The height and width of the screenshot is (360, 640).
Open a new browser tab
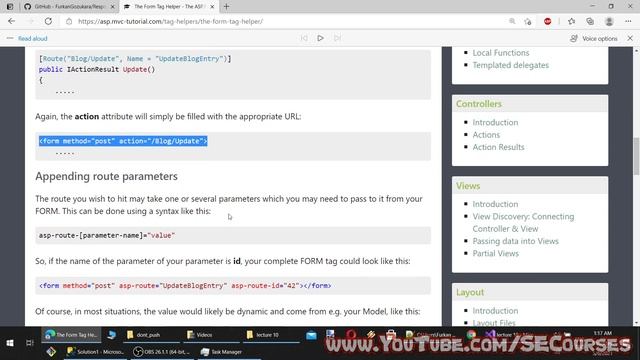point(226,7)
